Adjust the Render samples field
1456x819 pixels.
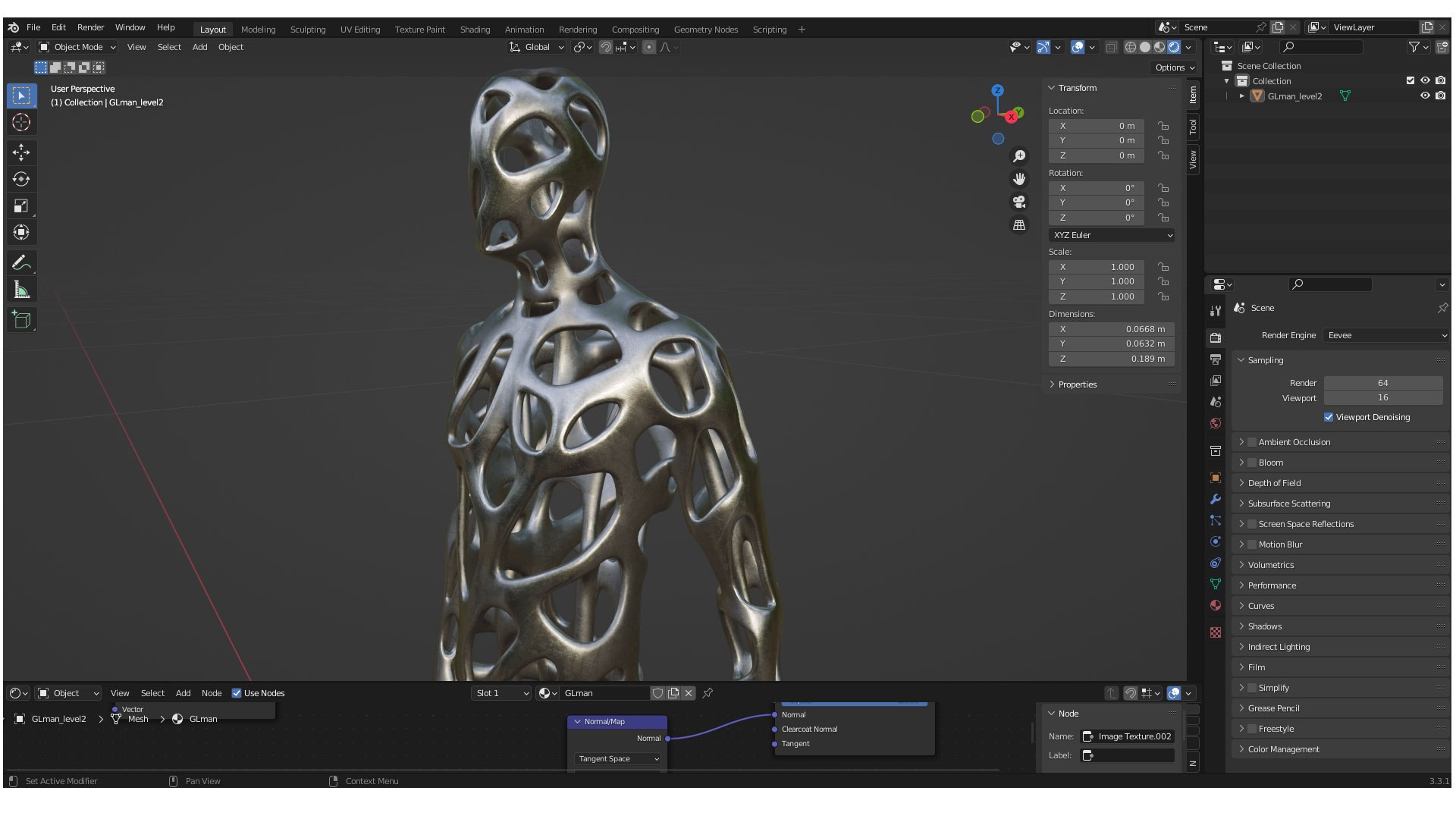tap(1383, 383)
